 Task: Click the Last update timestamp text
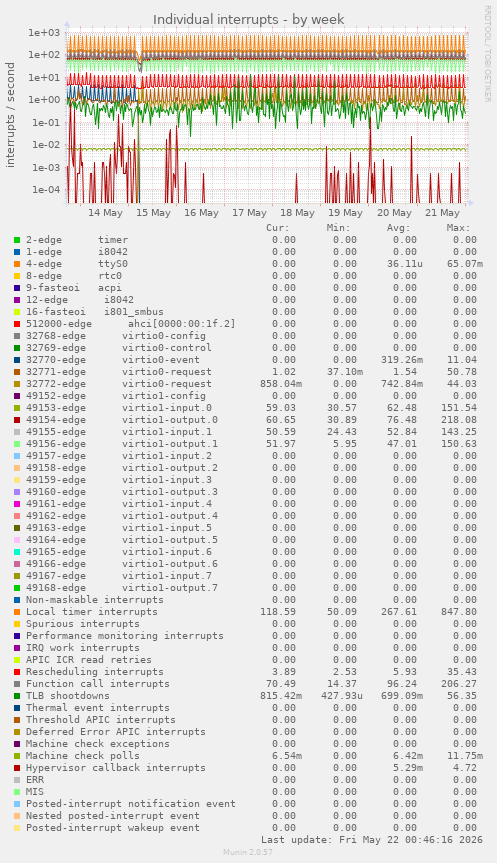372,840
